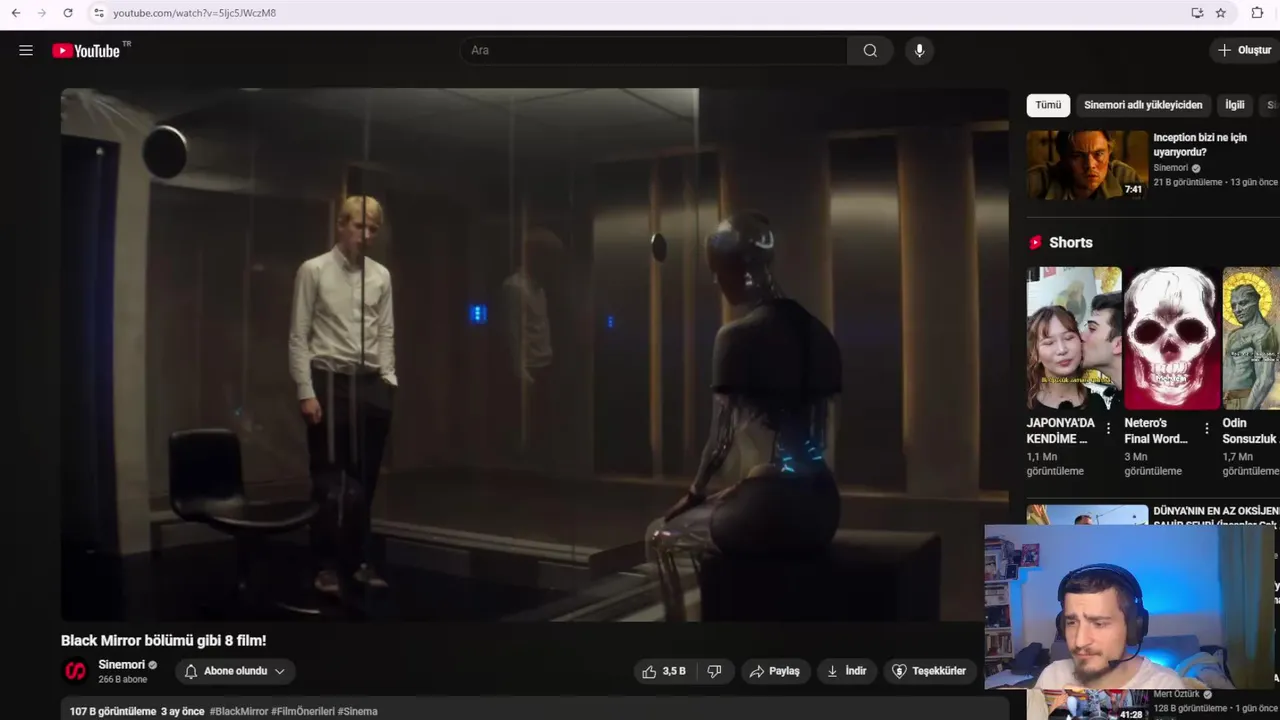Open the Netero's Final Word short thumbnail
1280x720 pixels.
1172,338
